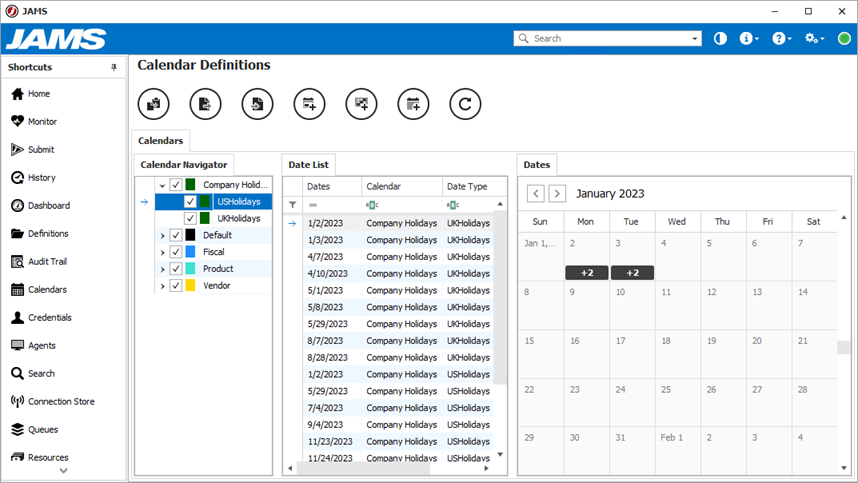Screen dimensions: 858x483
Task: Select the Dates tab
Action: [536, 165]
